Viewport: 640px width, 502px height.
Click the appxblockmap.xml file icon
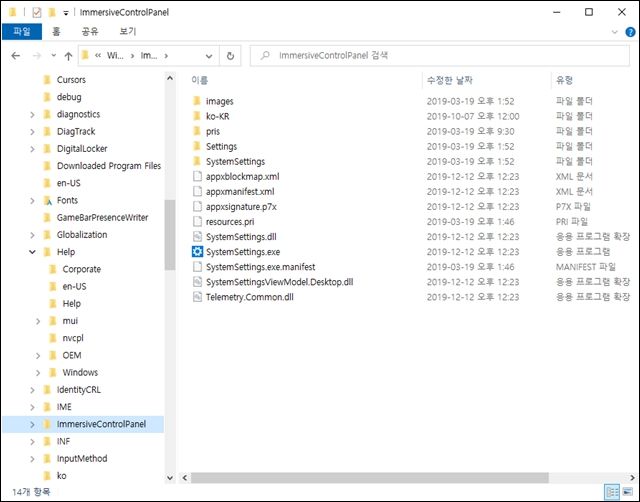pyautogui.click(x=197, y=176)
